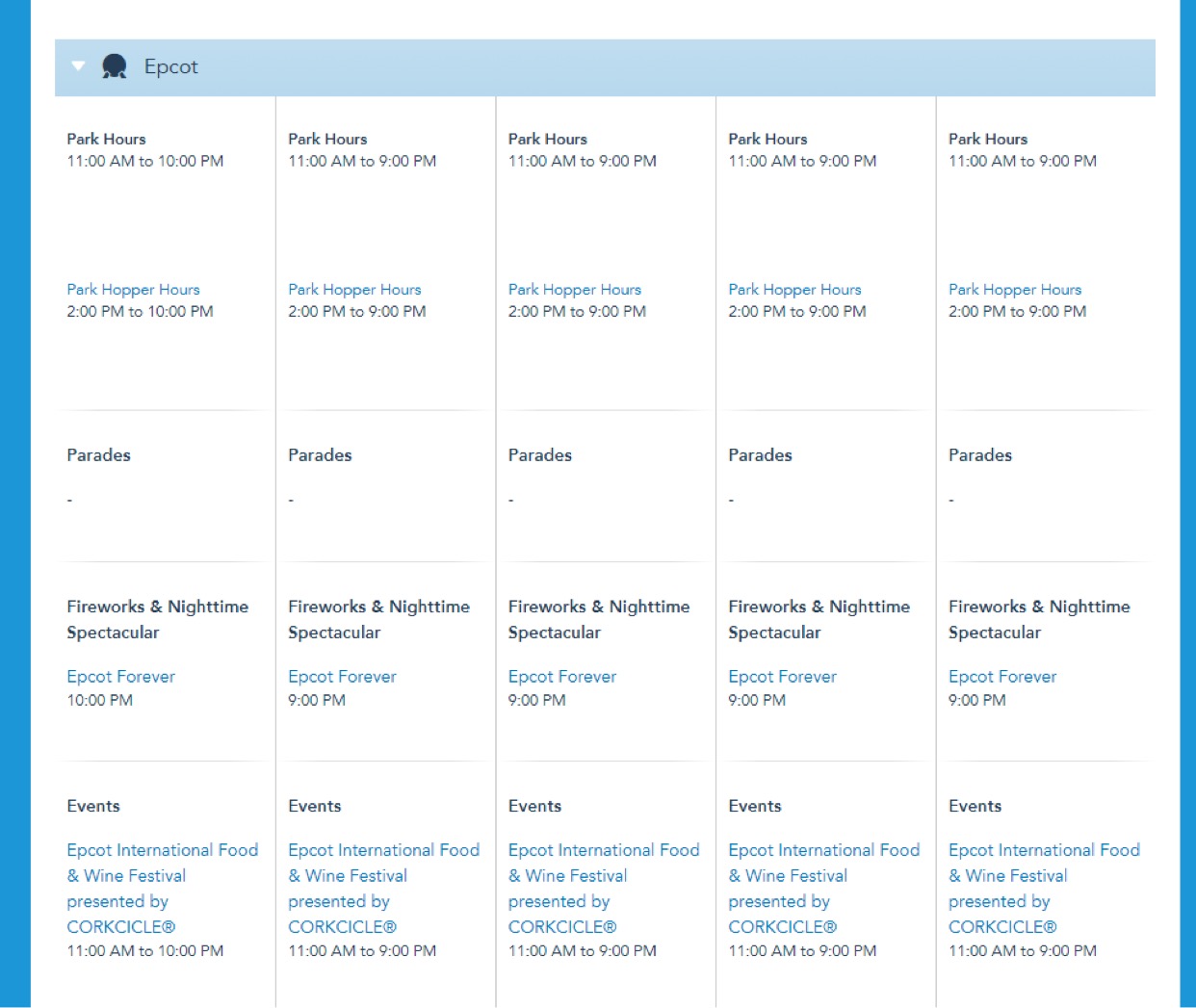Click Park Hours text 11:00 AM to 10:00 PM
The width and height of the screenshot is (1196, 1008).
pyautogui.click(x=144, y=162)
